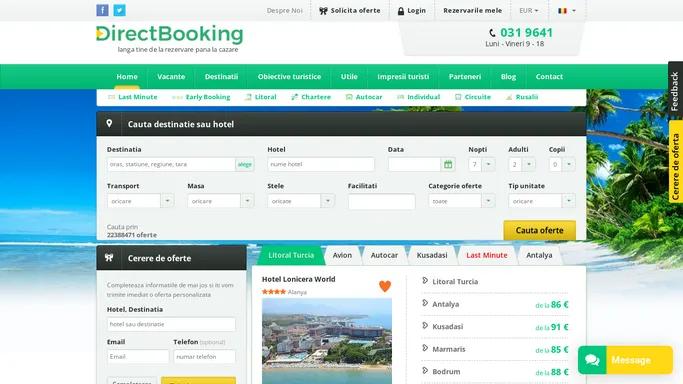The width and height of the screenshot is (683, 384).
Task: Open Rezervarile mele link
Action: (473, 10)
